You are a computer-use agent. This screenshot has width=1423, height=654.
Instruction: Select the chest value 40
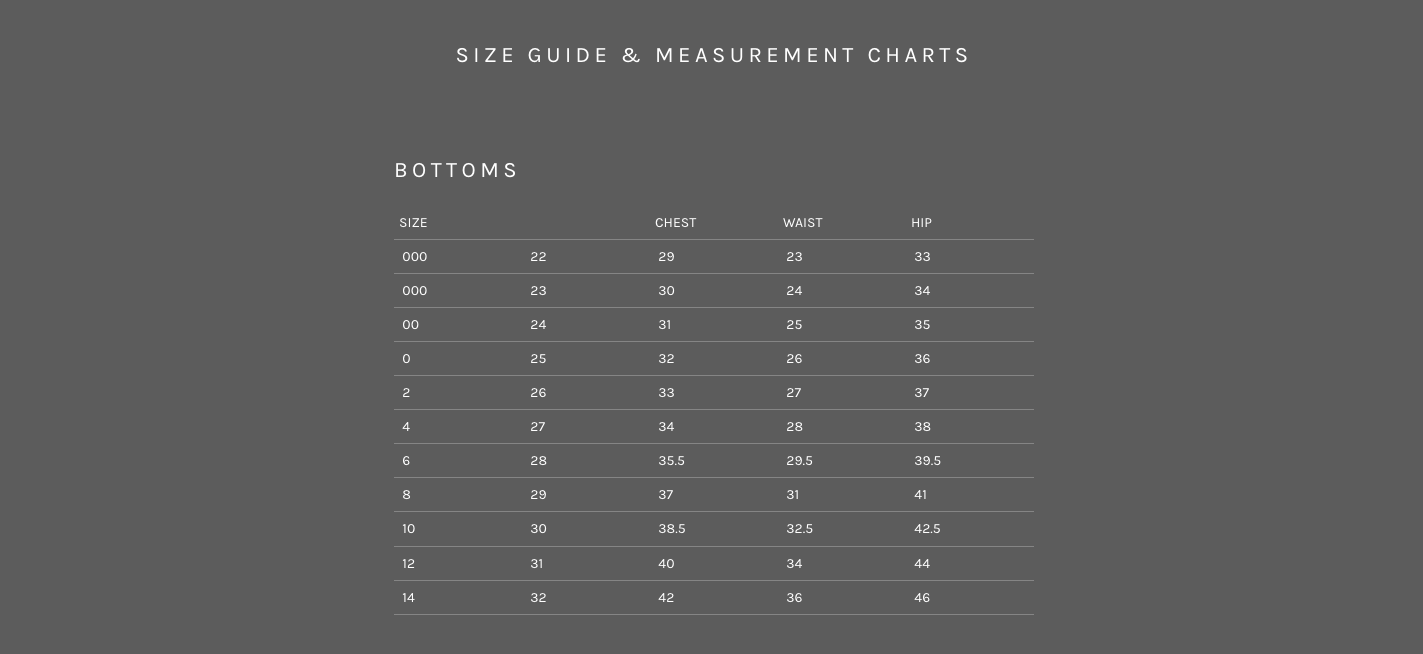[x=666, y=564]
